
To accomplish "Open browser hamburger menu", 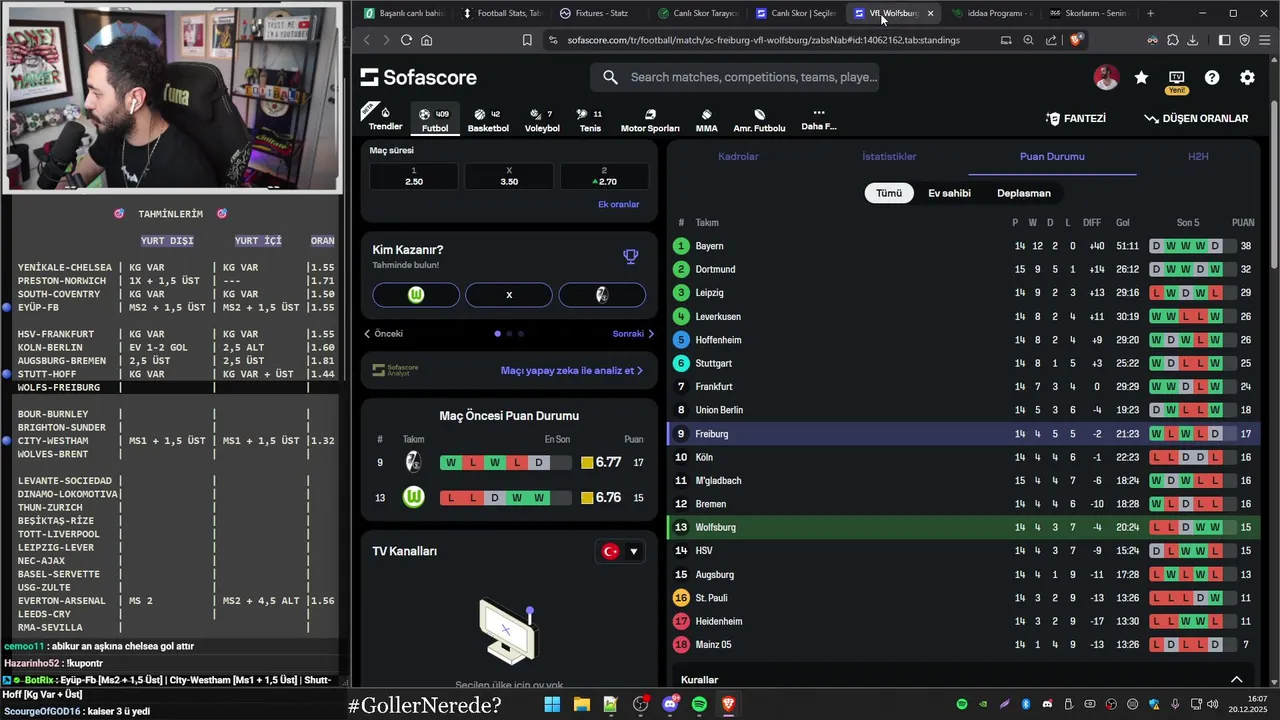I will (x=1263, y=40).
